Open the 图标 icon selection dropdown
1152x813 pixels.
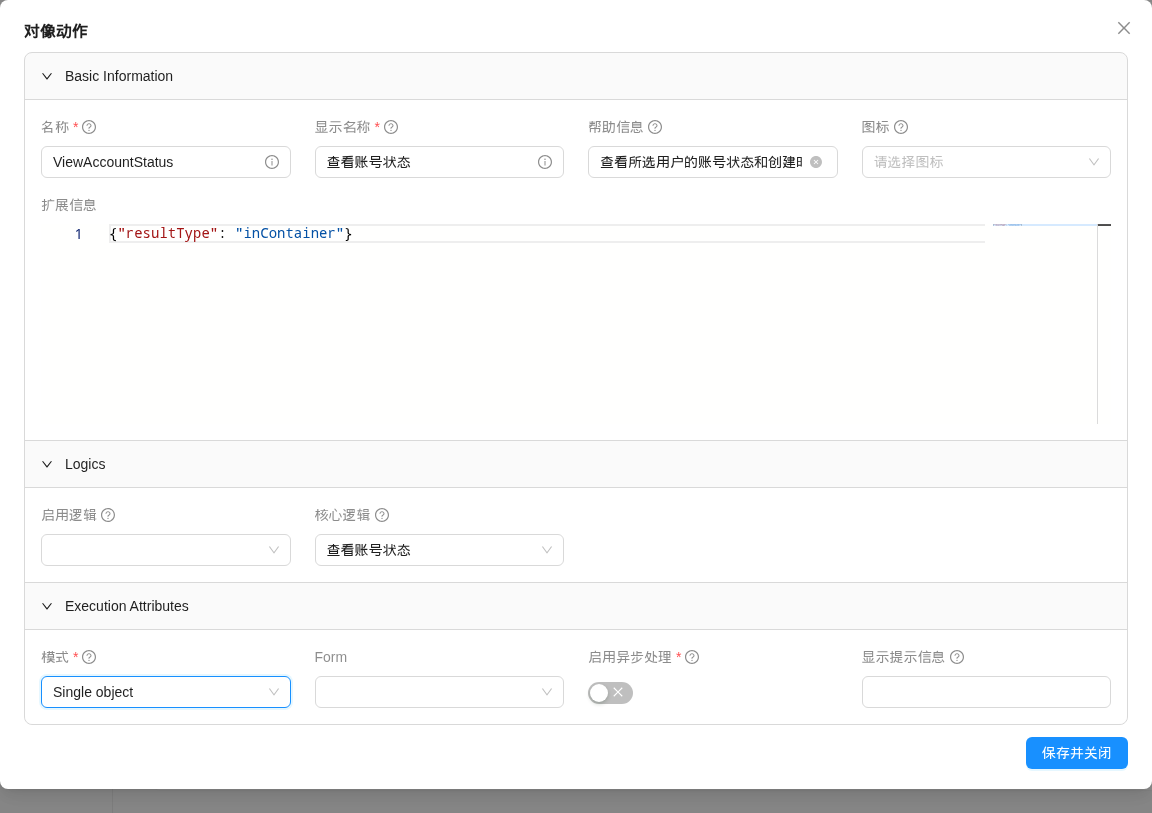point(986,162)
